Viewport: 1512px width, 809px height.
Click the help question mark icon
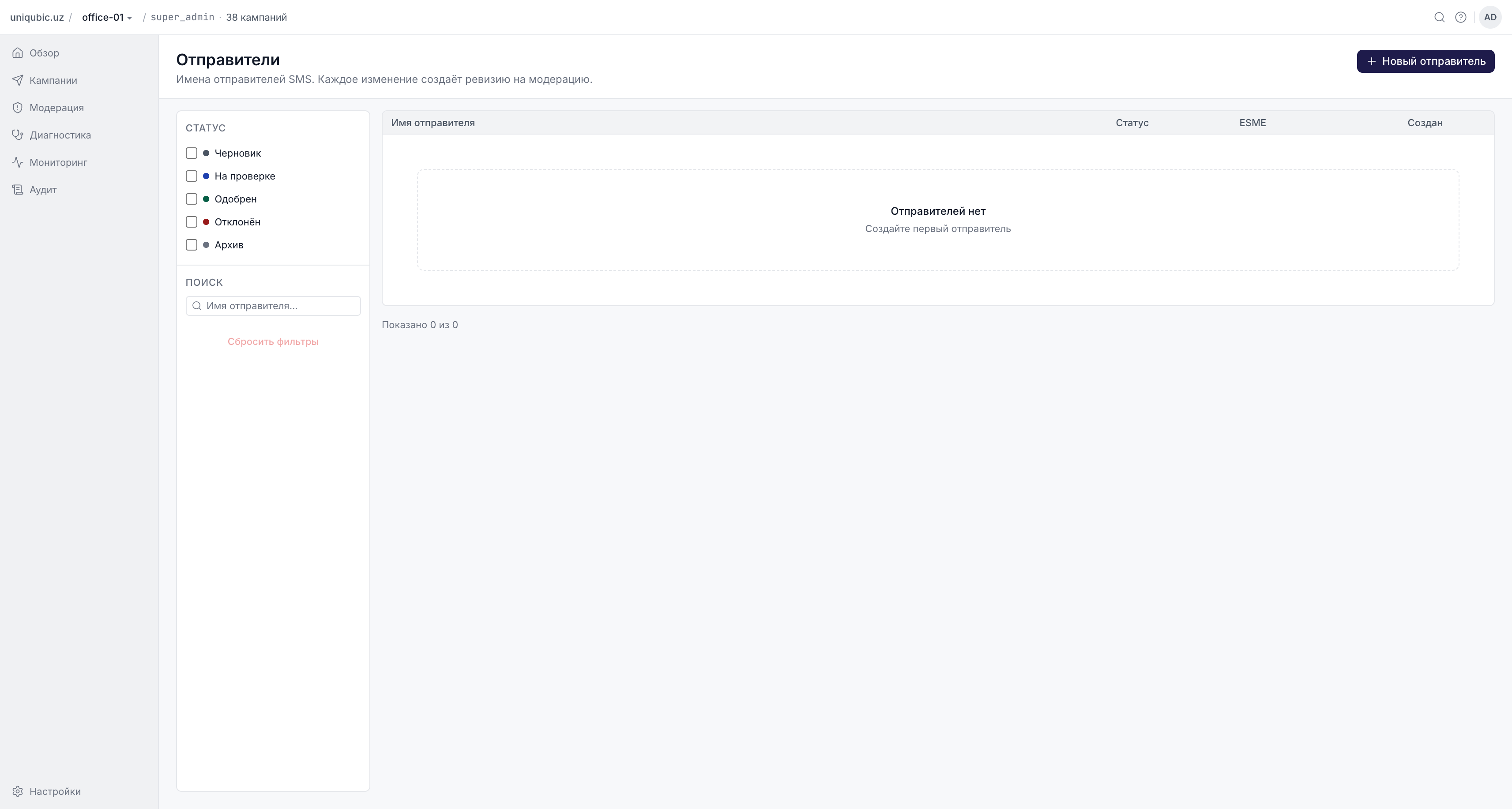[1460, 17]
